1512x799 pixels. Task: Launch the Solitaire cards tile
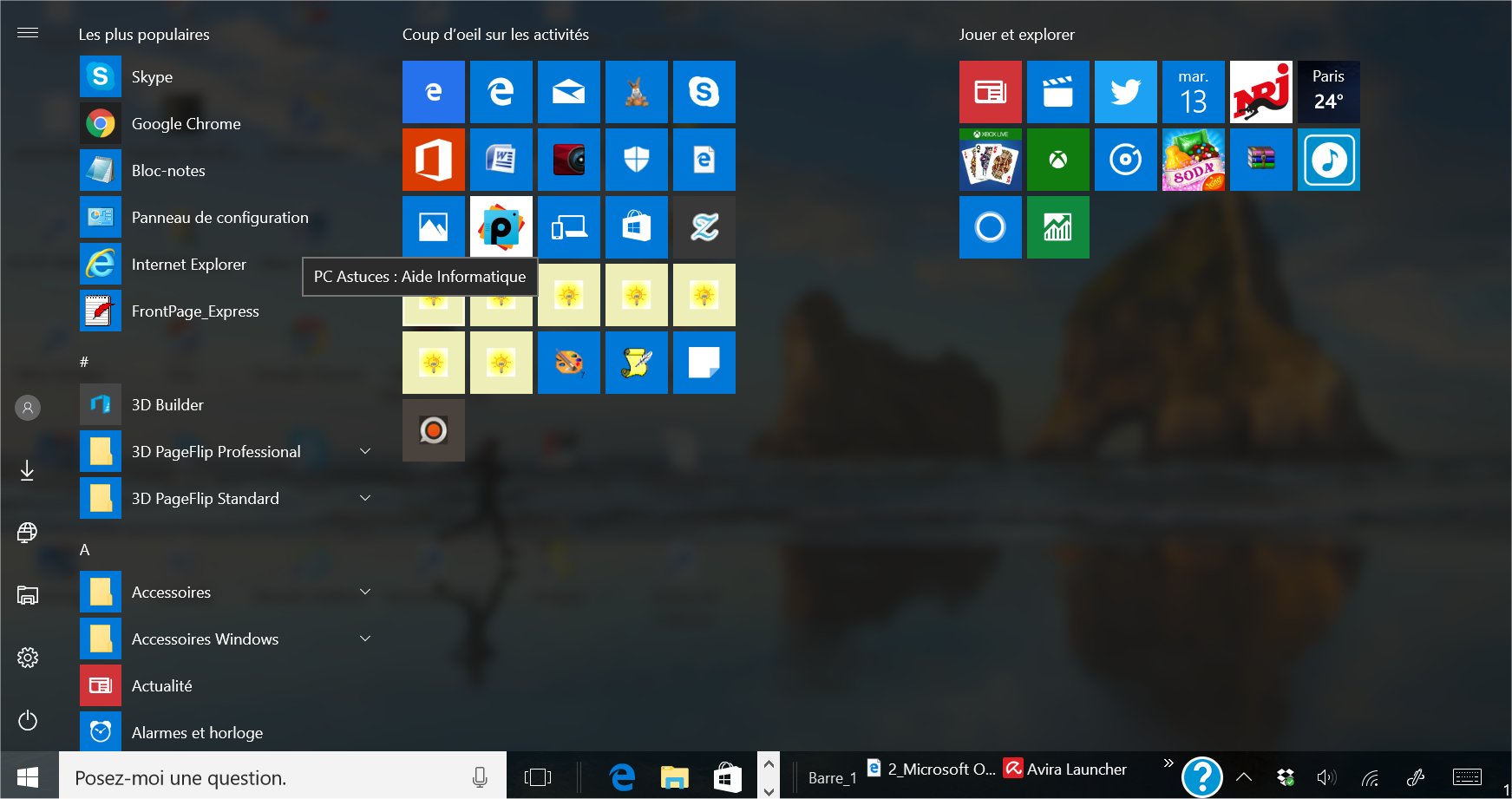tap(990, 160)
